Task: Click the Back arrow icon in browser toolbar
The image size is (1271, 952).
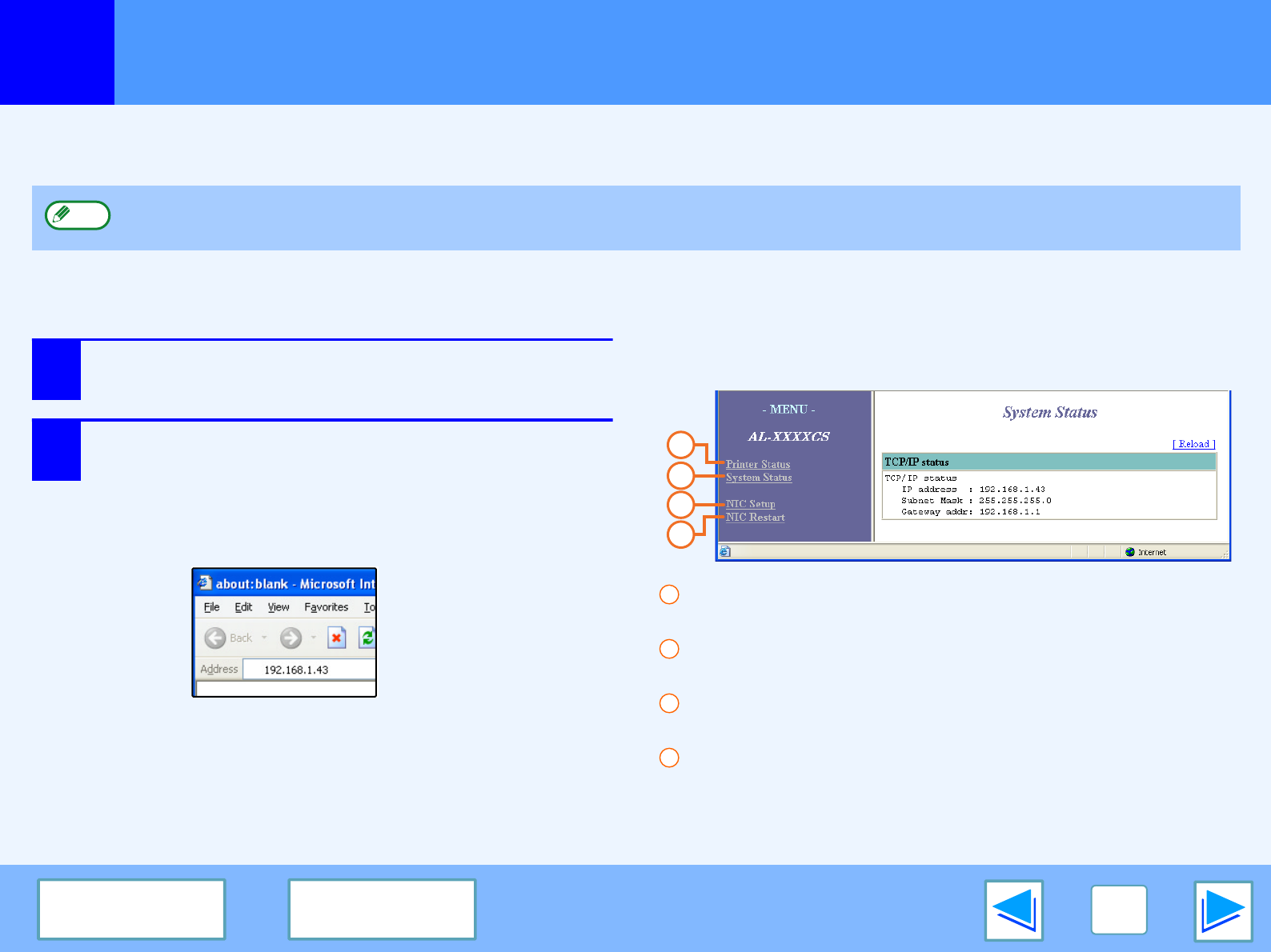Action: click(215, 638)
